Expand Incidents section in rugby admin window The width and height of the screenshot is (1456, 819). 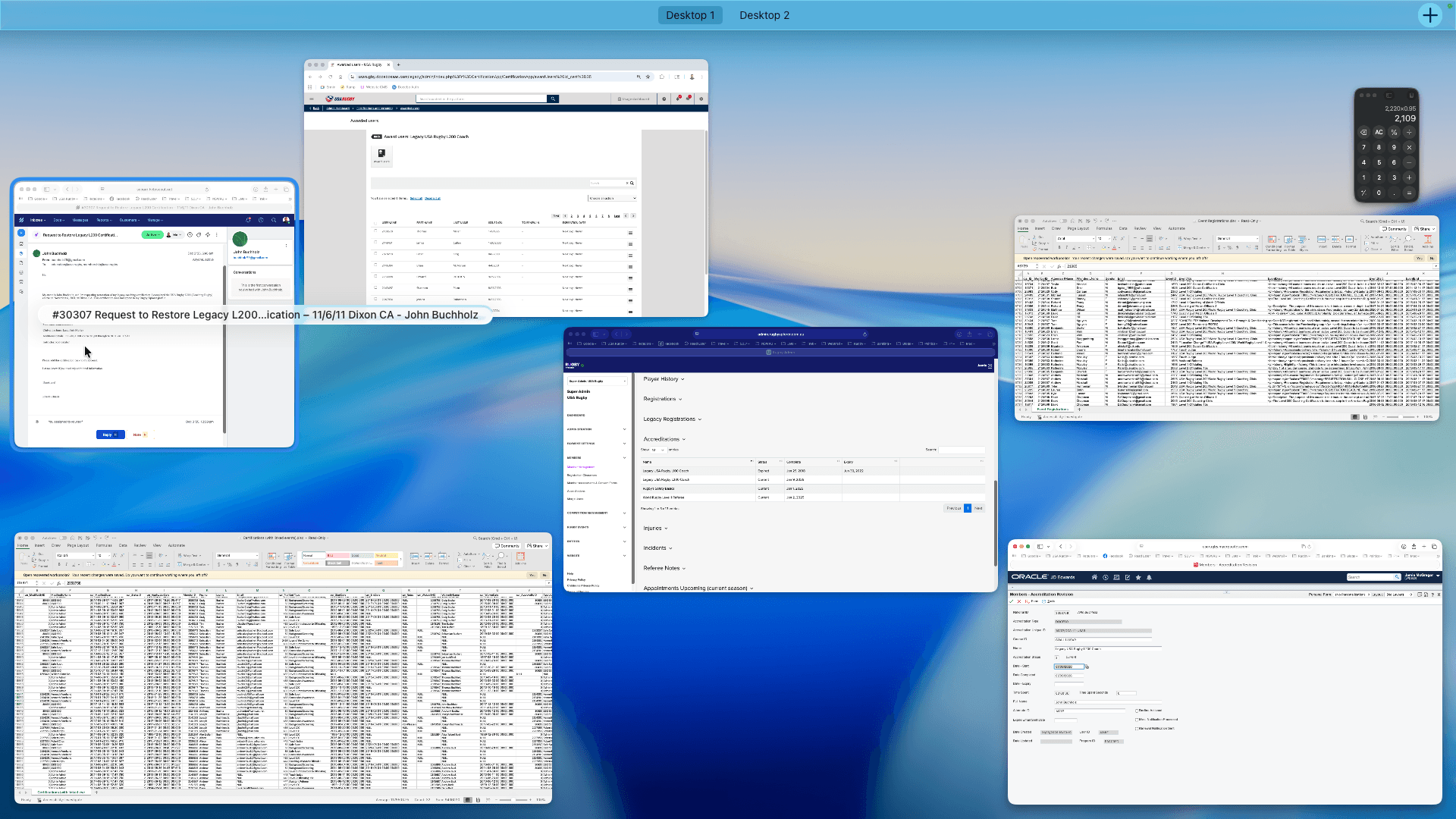pyautogui.click(x=657, y=548)
